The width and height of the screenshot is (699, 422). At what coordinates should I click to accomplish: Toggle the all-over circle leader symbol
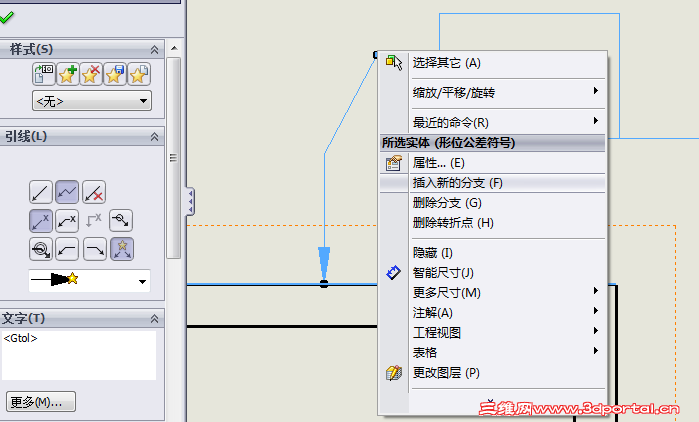(x=41, y=249)
